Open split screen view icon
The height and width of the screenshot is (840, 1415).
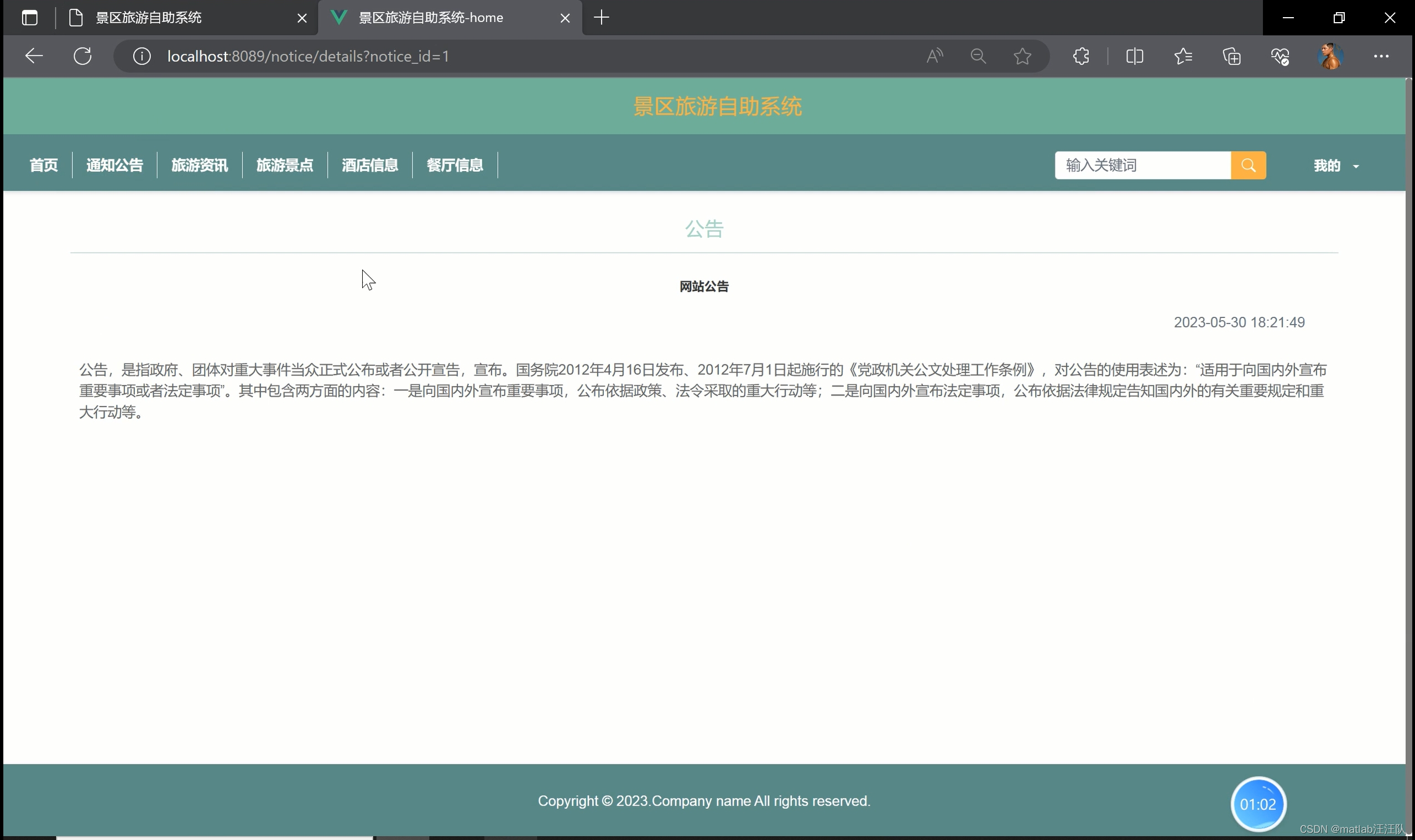coord(1134,56)
